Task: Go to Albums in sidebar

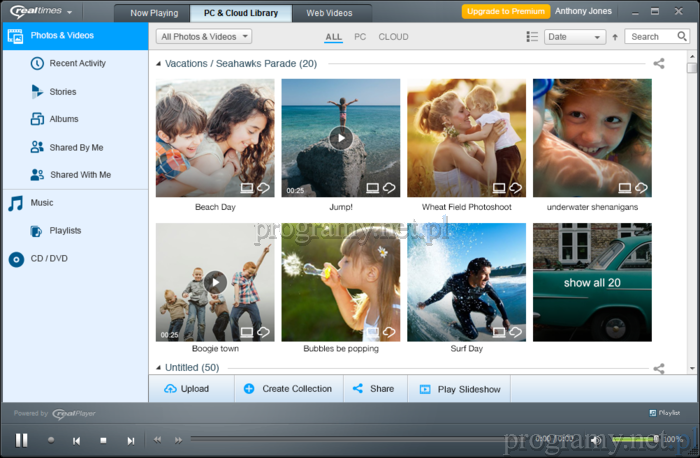Action: click(63, 119)
